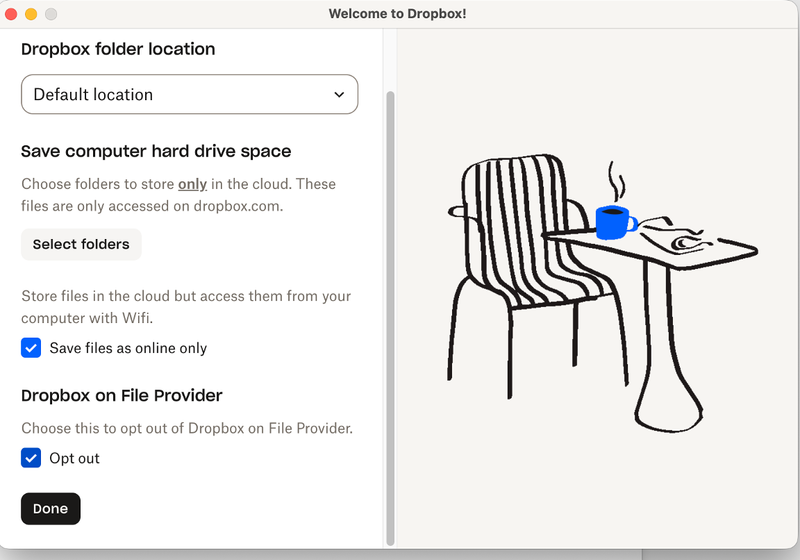This screenshot has width=800, height=560.
Task: Click the chevron arrow in location dropdown
Action: [x=339, y=95]
